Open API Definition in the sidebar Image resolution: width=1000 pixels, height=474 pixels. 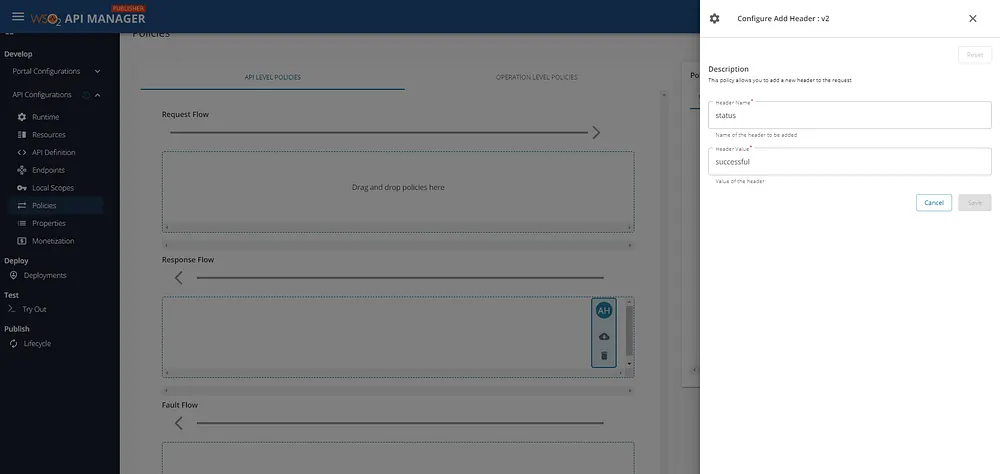click(54, 152)
